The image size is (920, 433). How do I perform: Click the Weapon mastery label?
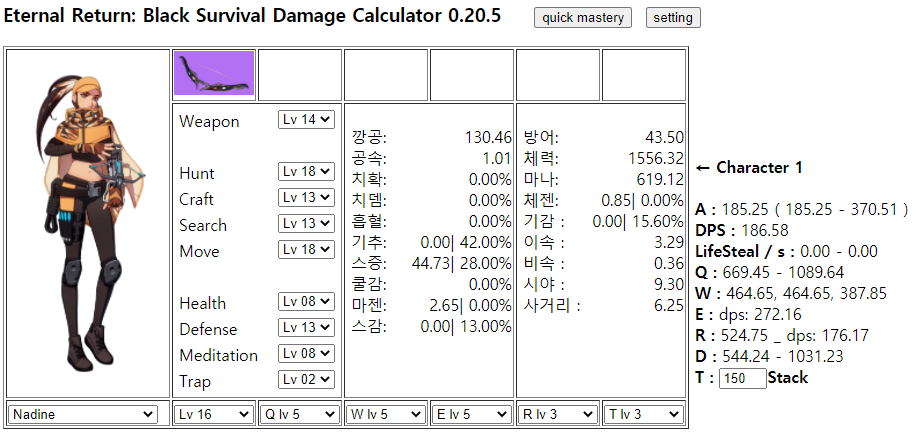tap(209, 121)
